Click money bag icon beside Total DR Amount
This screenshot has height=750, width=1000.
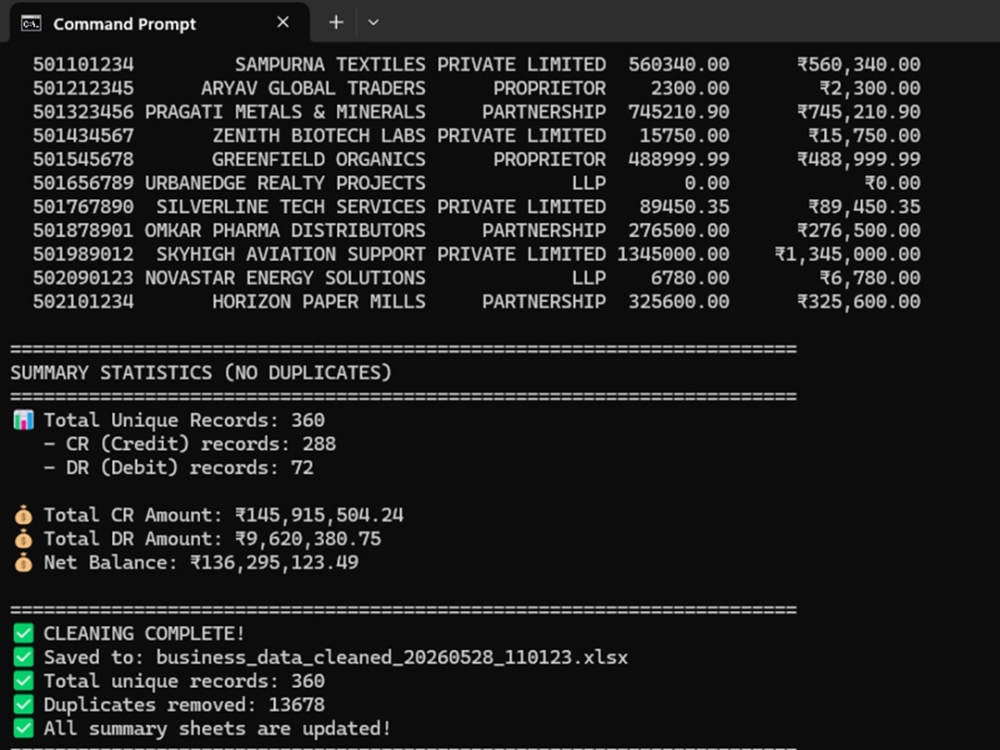pyautogui.click(x=24, y=539)
